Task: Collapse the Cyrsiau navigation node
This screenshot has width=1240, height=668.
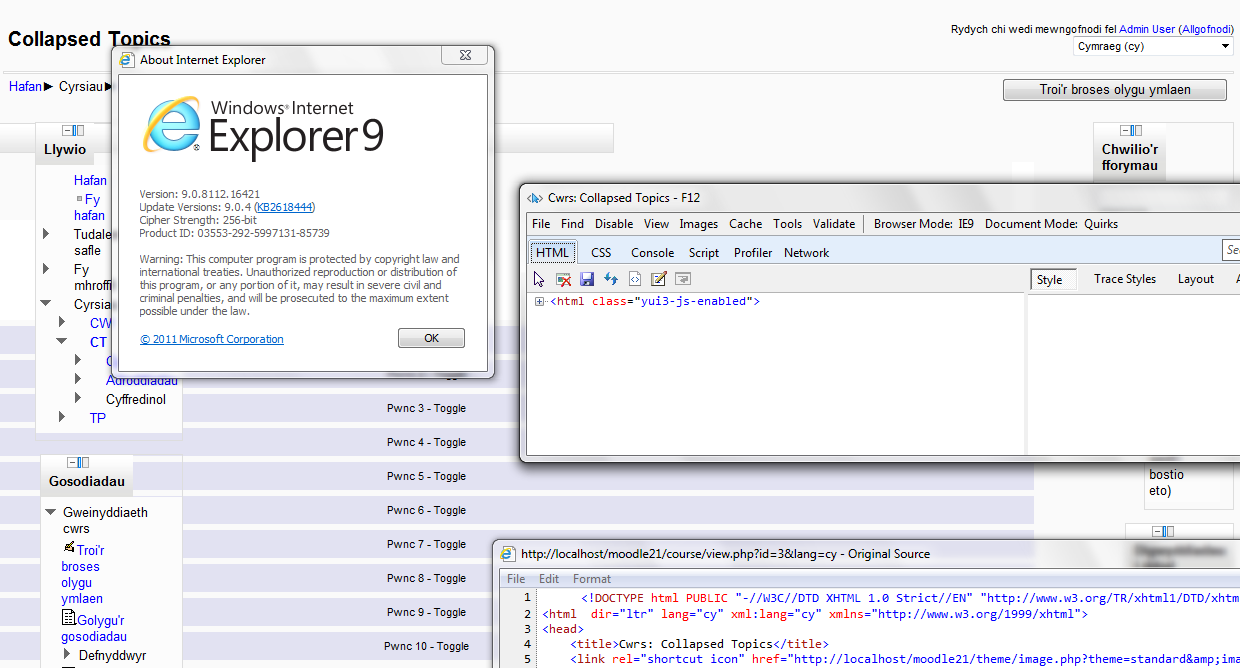Action: point(46,304)
